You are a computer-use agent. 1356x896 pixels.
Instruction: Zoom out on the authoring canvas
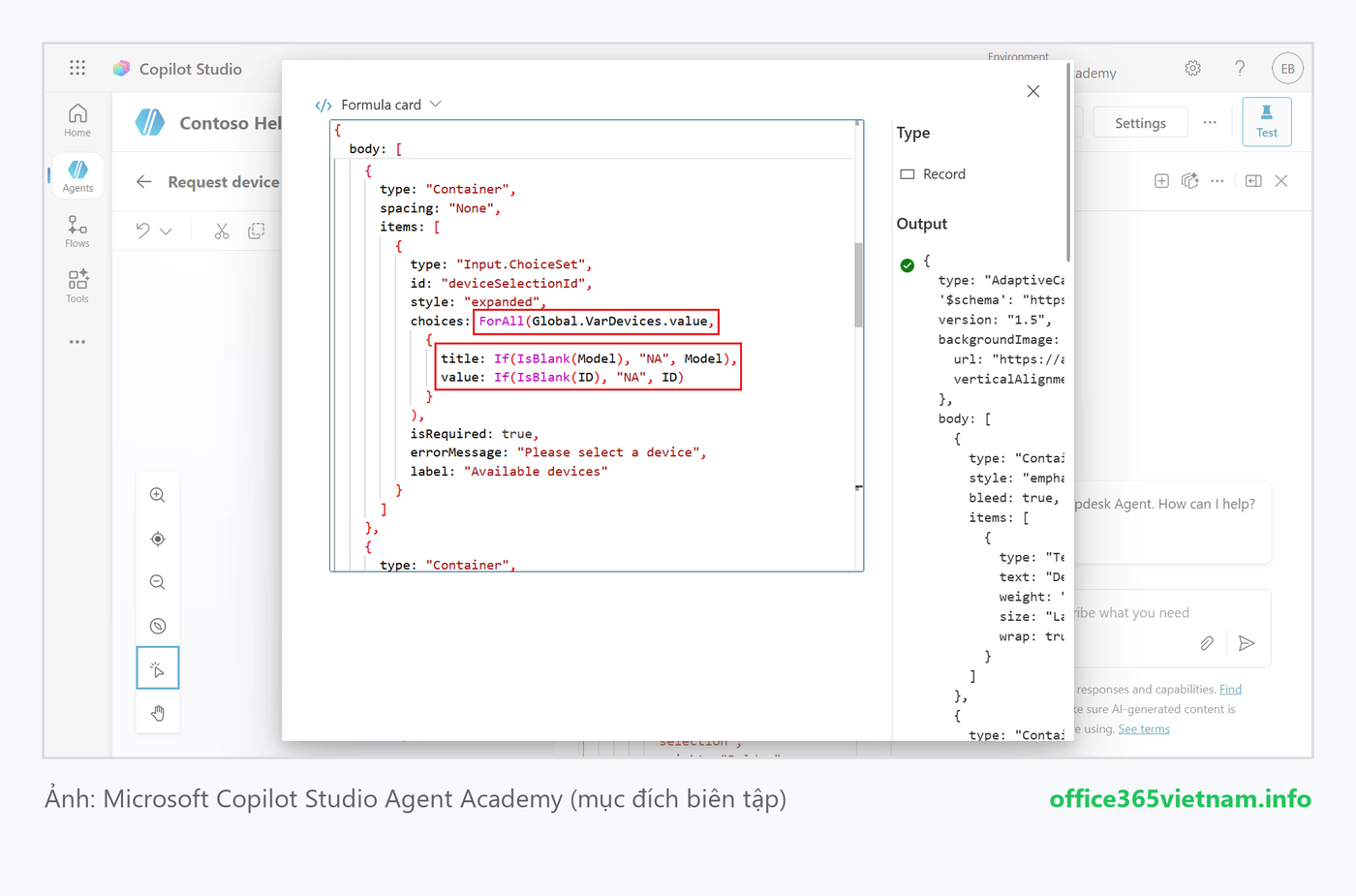click(x=158, y=582)
